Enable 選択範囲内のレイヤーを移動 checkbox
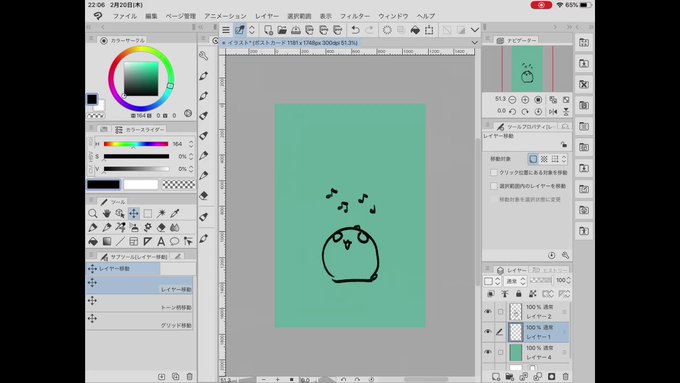The height and width of the screenshot is (383, 680). click(494, 186)
